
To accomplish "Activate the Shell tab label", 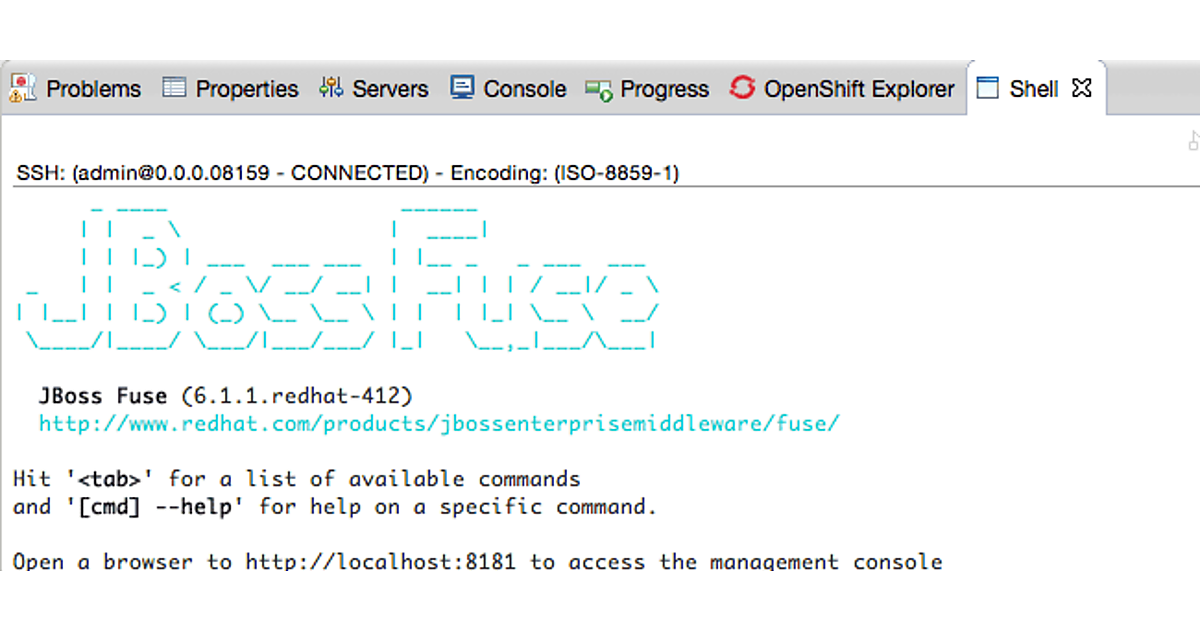I will pos(1033,89).
